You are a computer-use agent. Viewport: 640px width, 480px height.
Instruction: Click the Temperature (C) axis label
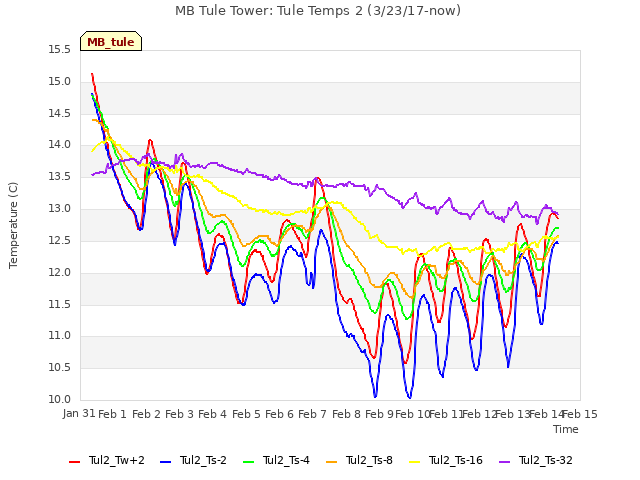point(13,225)
